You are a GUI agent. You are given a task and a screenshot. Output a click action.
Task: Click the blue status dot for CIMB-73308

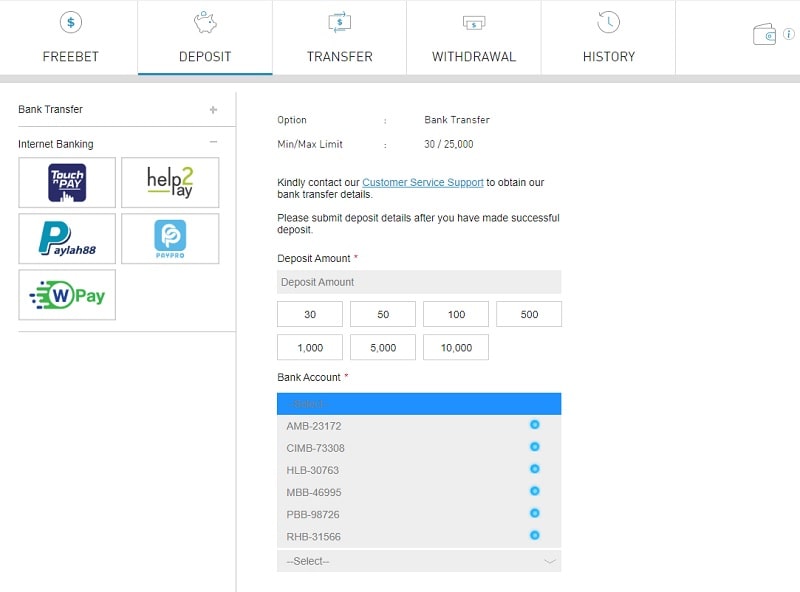click(535, 447)
